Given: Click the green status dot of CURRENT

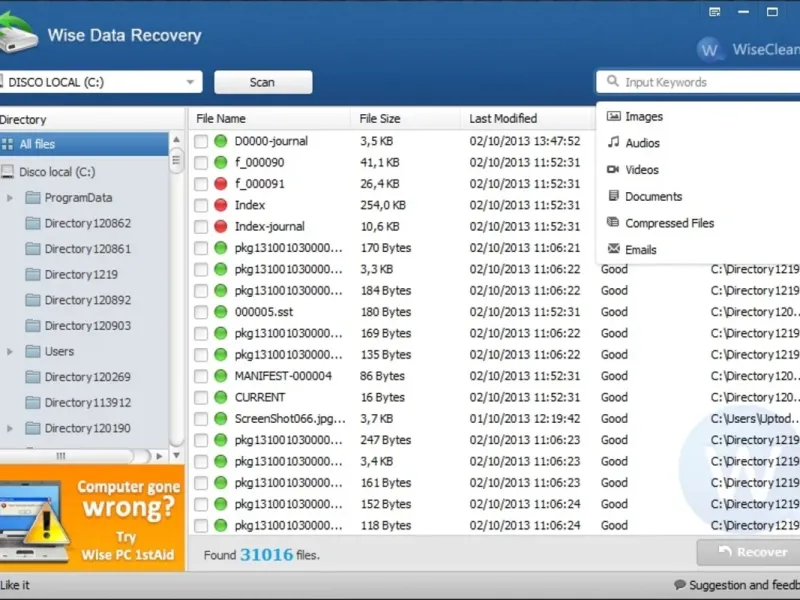Looking at the screenshot, I should [220, 397].
